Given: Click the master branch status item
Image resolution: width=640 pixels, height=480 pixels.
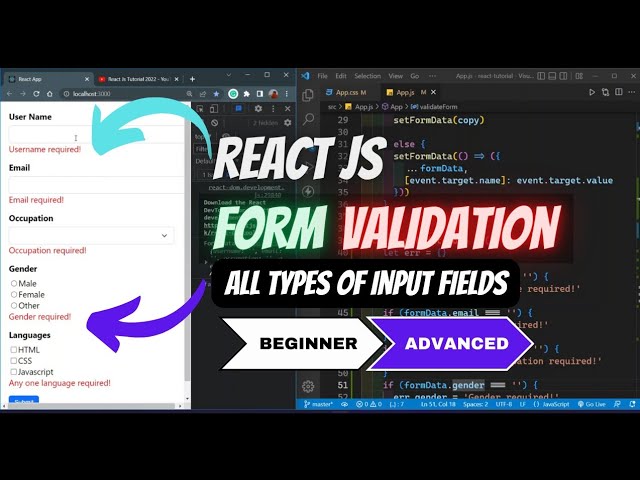Looking at the screenshot, I should click(318, 404).
